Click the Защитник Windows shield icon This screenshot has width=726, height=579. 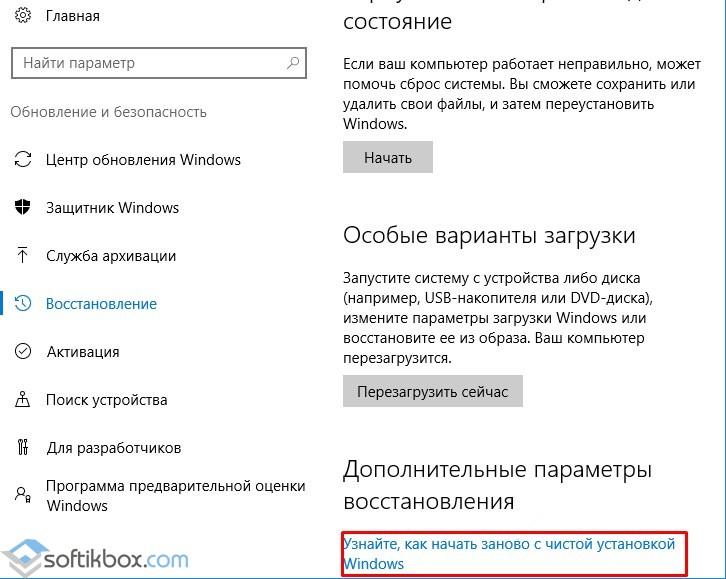23,208
